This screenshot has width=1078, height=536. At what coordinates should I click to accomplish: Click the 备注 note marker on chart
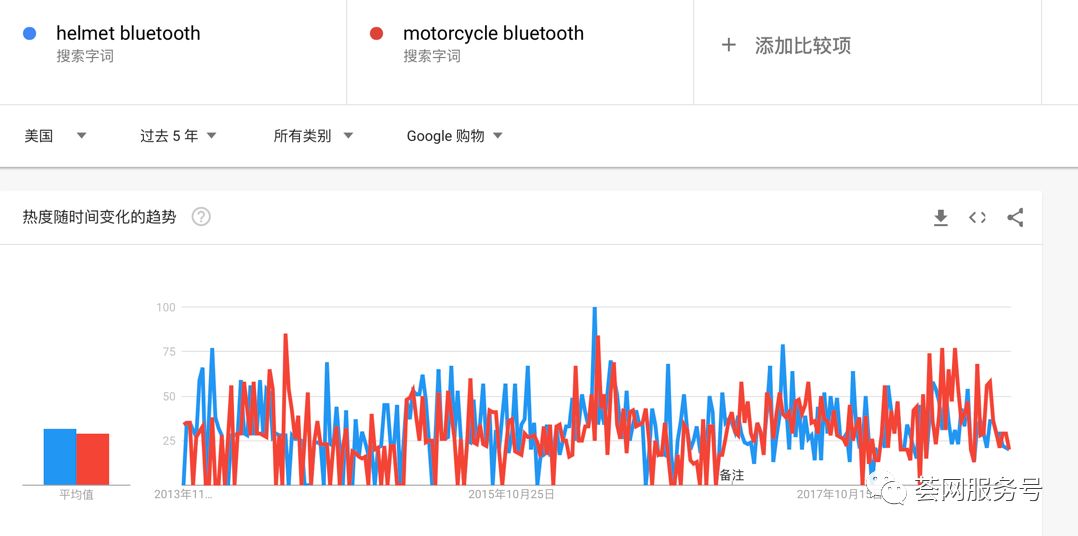coord(732,476)
